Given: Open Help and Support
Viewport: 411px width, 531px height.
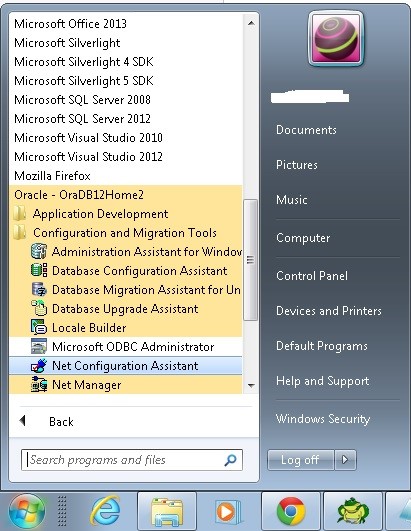Looking at the screenshot, I should 322,381.
